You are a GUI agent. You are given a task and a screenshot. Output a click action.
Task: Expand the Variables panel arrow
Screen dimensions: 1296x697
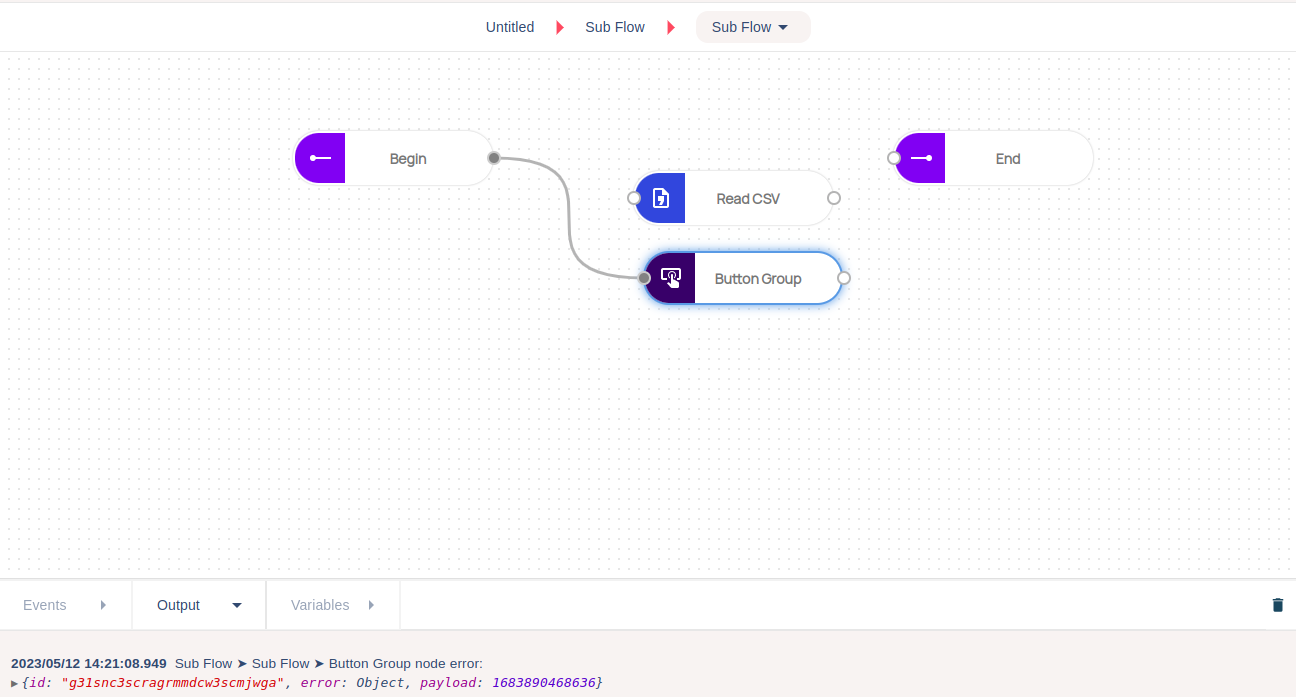[371, 605]
